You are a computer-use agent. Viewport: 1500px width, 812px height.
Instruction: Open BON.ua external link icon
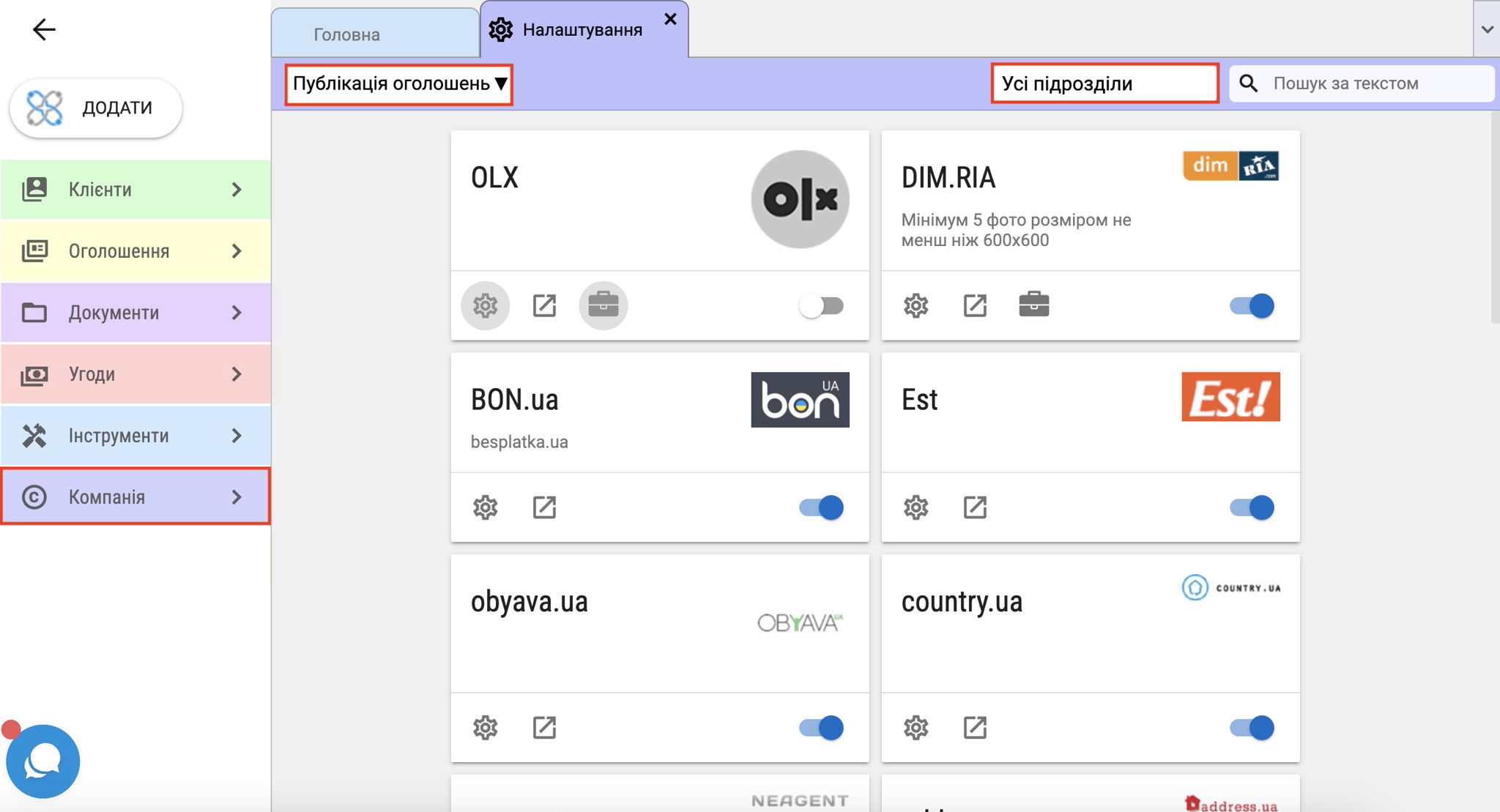click(x=544, y=507)
